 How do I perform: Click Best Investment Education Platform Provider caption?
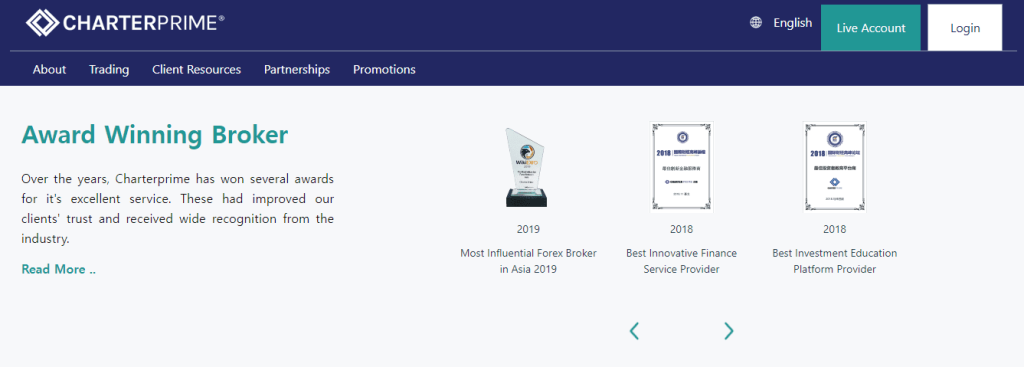pos(835,261)
